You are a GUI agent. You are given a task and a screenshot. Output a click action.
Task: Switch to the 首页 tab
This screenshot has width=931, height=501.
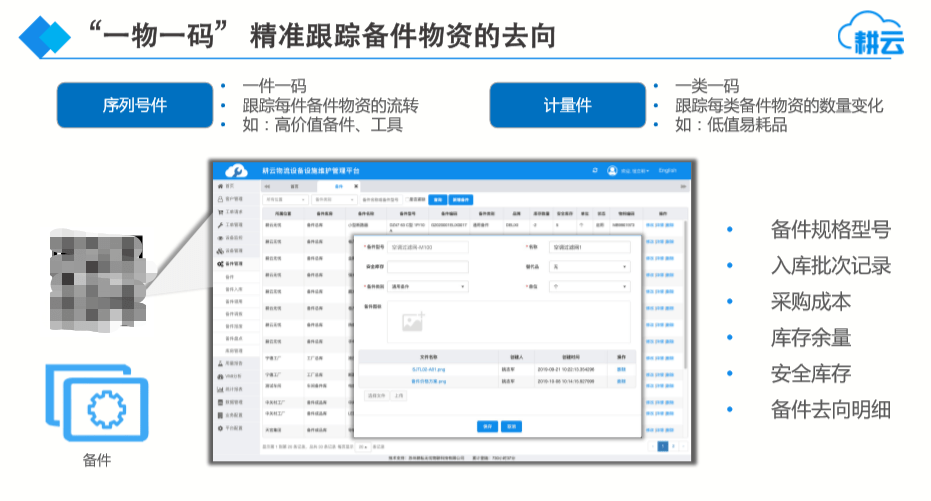point(294,186)
